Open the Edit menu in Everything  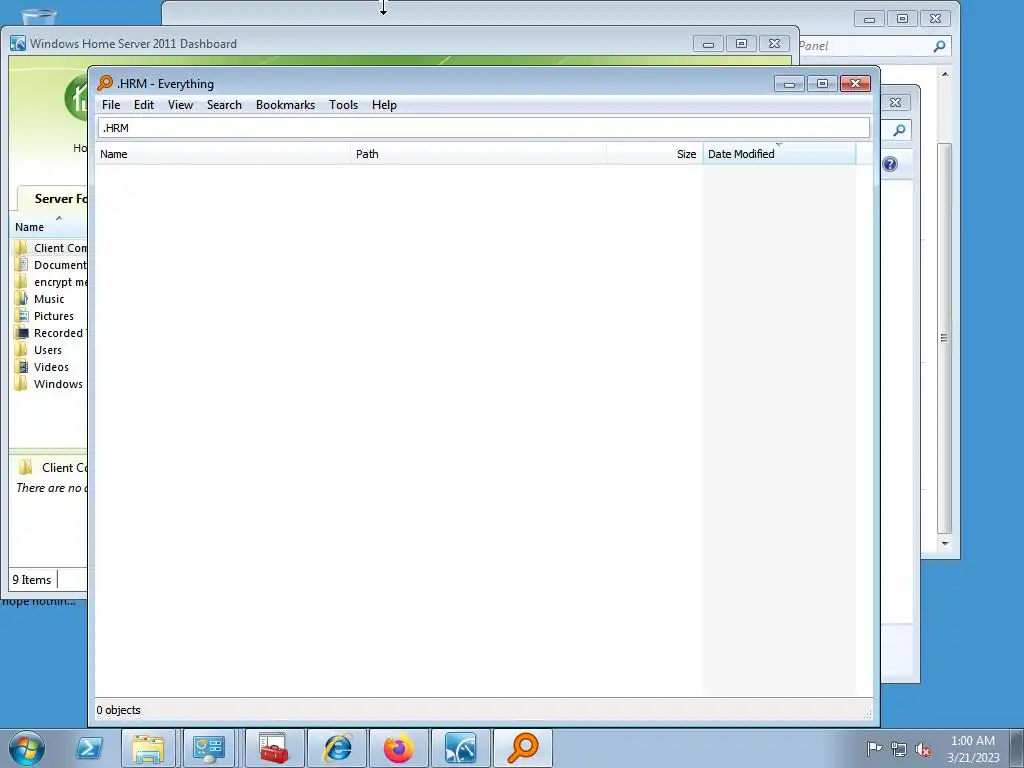pyautogui.click(x=144, y=105)
